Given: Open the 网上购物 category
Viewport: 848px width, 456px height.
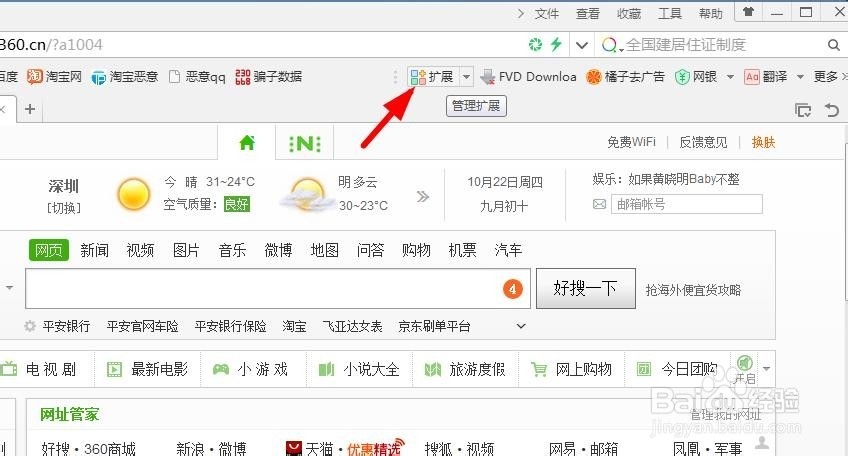Looking at the screenshot, I should pyautogui.click(x=571, y=369).
